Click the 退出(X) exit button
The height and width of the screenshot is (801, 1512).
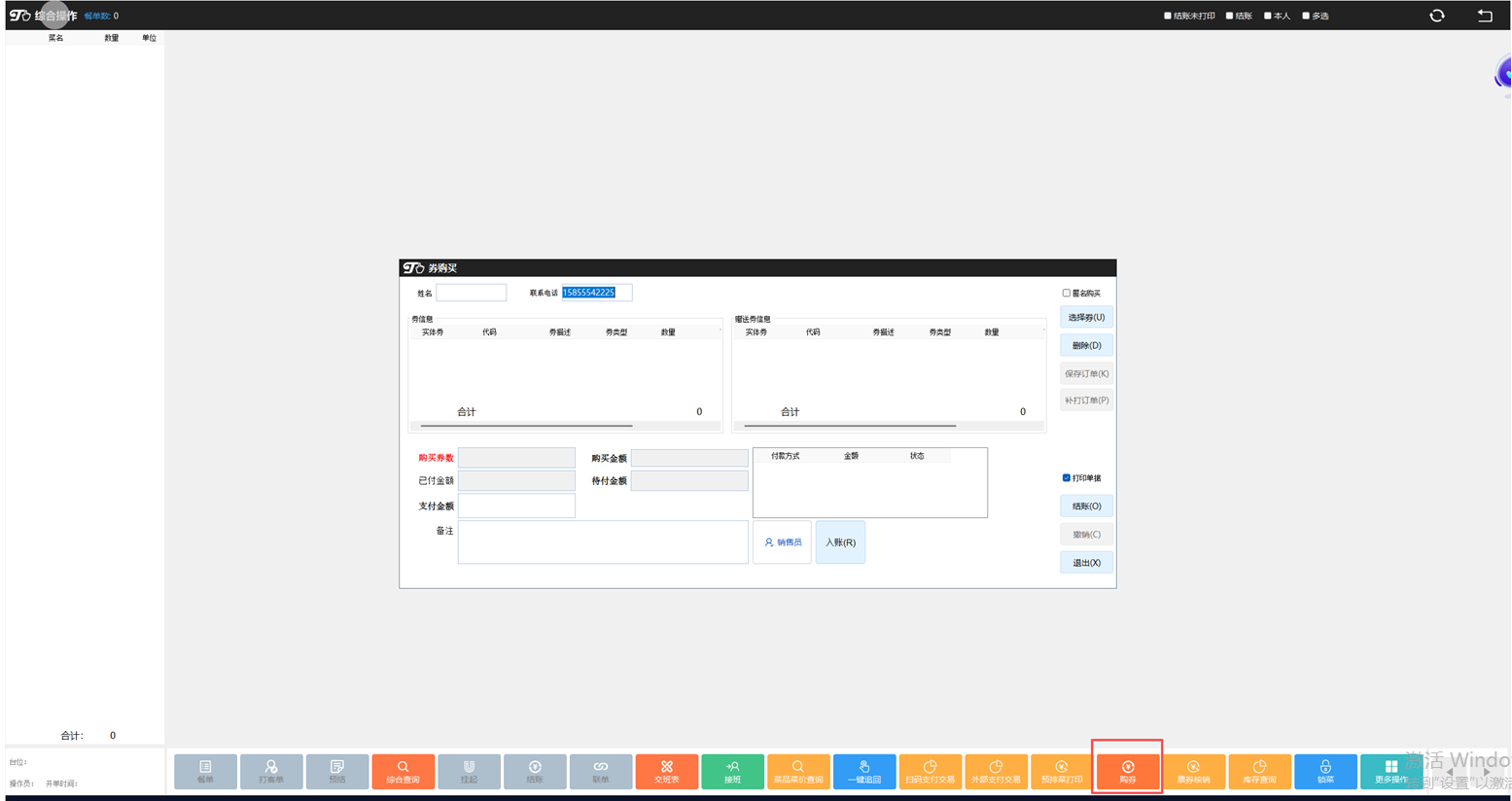coord(1086,563)
